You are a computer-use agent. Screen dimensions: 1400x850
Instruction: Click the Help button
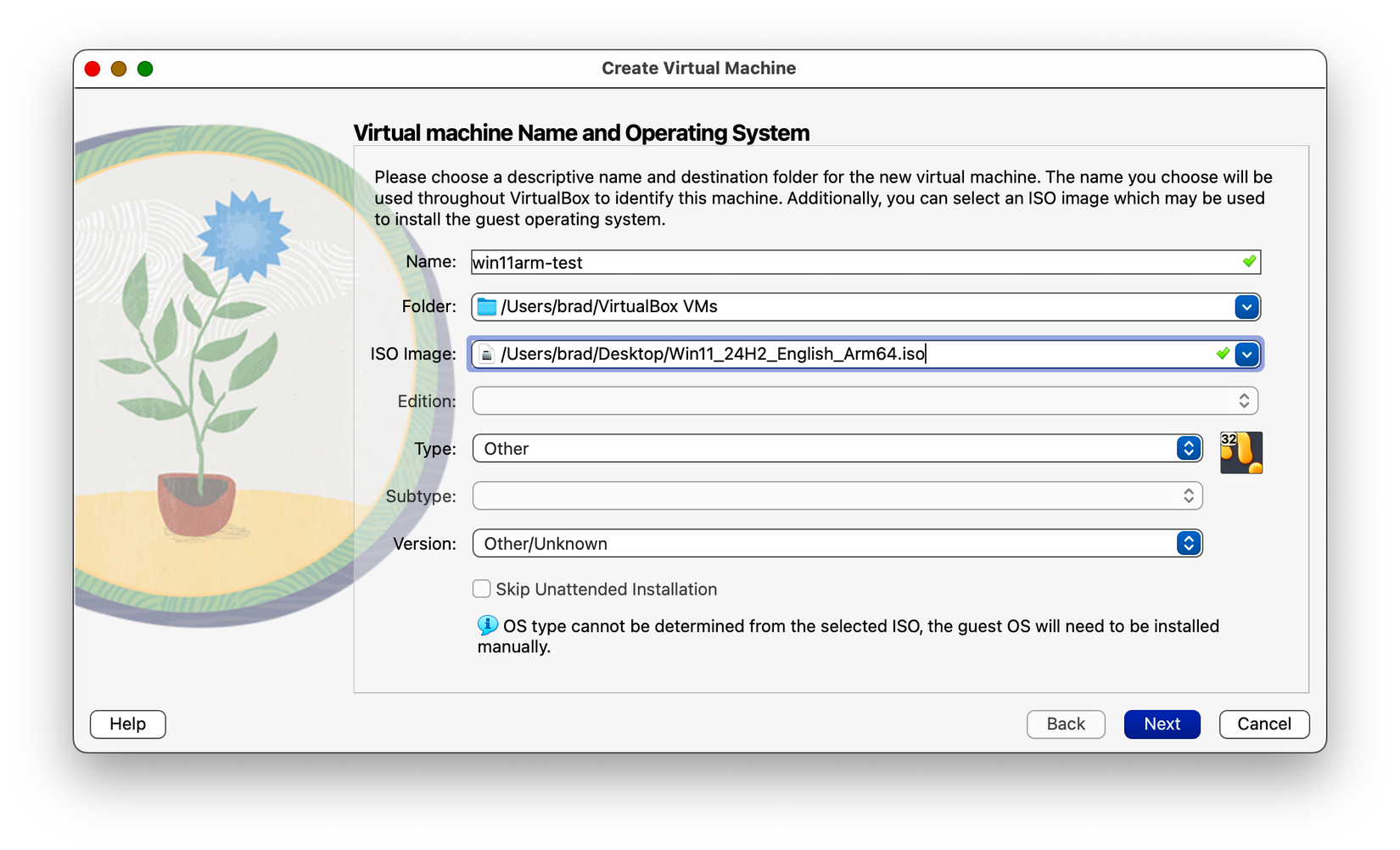(x=127, y=724)
